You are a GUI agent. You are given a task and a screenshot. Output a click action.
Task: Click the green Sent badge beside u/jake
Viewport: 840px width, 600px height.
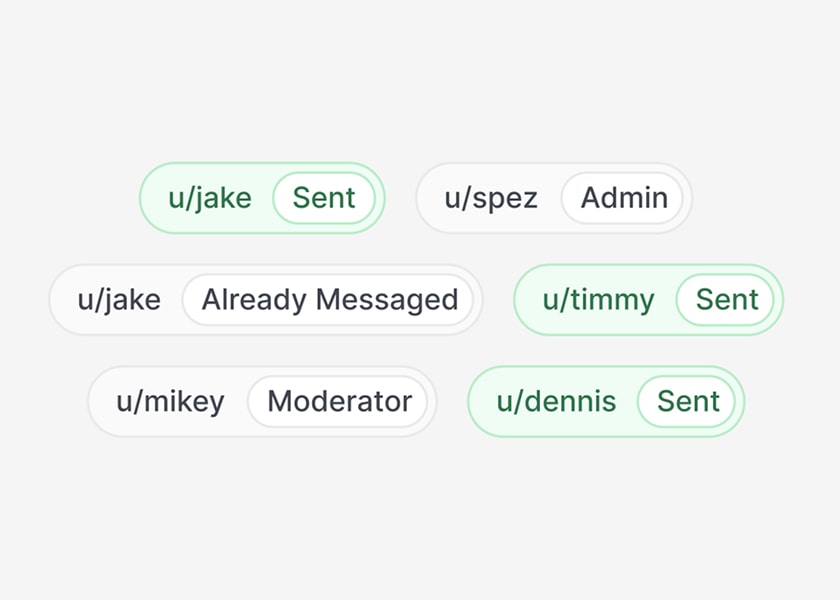click(x=324, y=198)
